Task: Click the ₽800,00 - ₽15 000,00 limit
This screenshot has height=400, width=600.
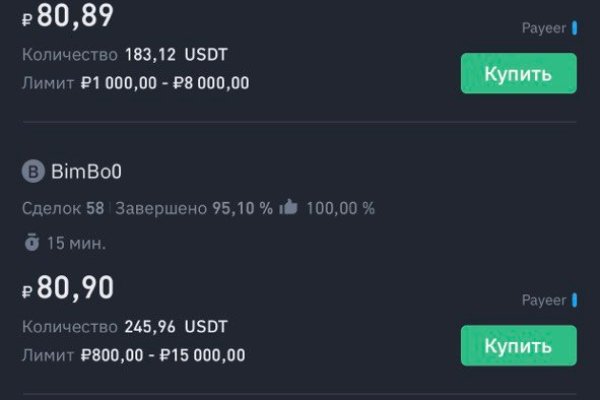Action: (x=163, y=355)
